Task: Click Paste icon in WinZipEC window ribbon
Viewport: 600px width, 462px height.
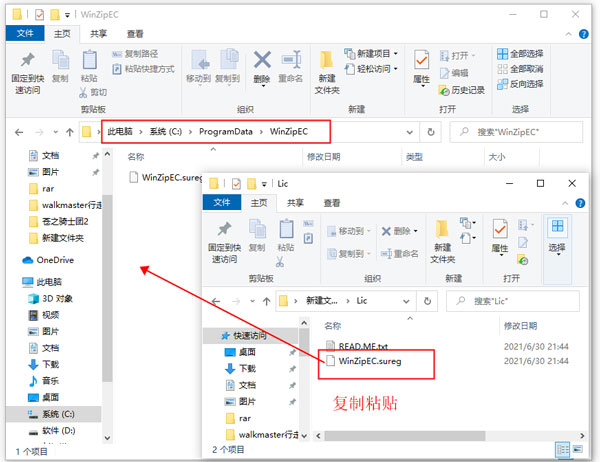Action: point(89,66)
